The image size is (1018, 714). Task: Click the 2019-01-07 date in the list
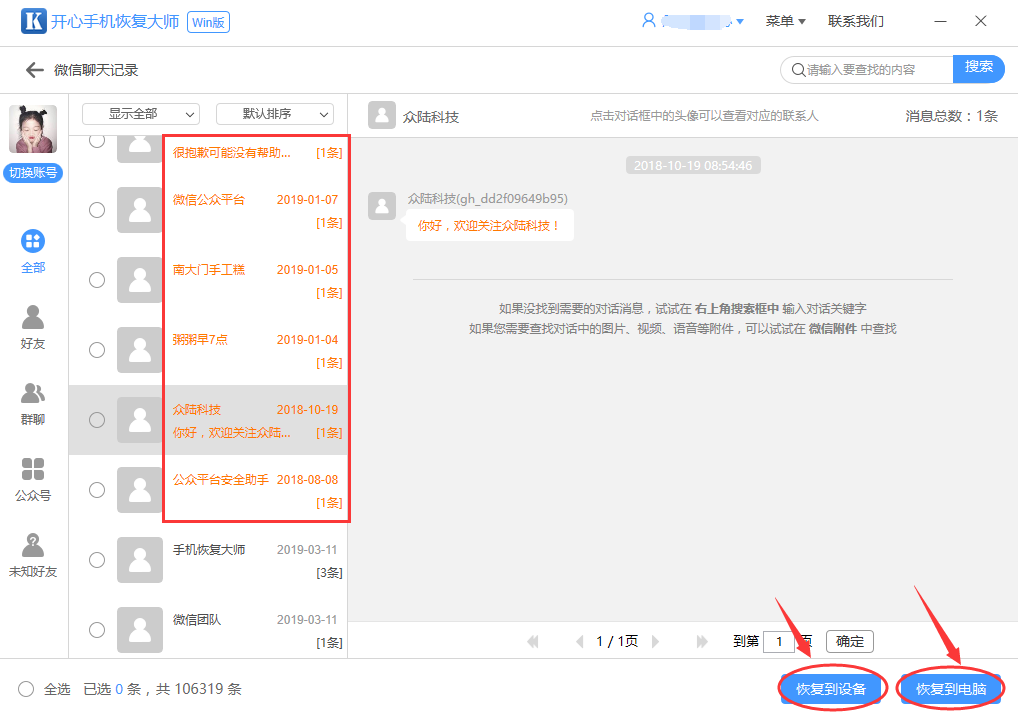308,199
